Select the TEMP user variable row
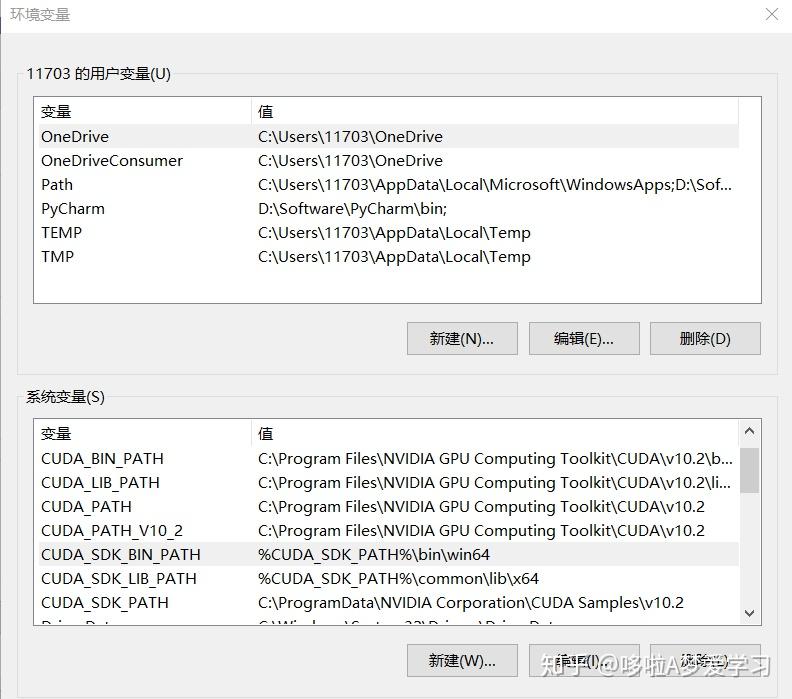The height and width of the screenshot is (699, 792). (x=62, y=233)
